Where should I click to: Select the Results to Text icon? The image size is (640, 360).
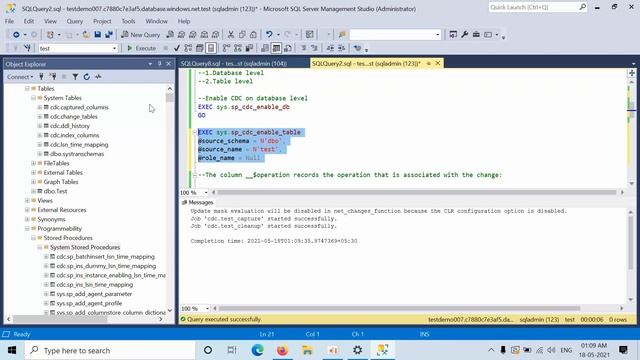point(265,48)
